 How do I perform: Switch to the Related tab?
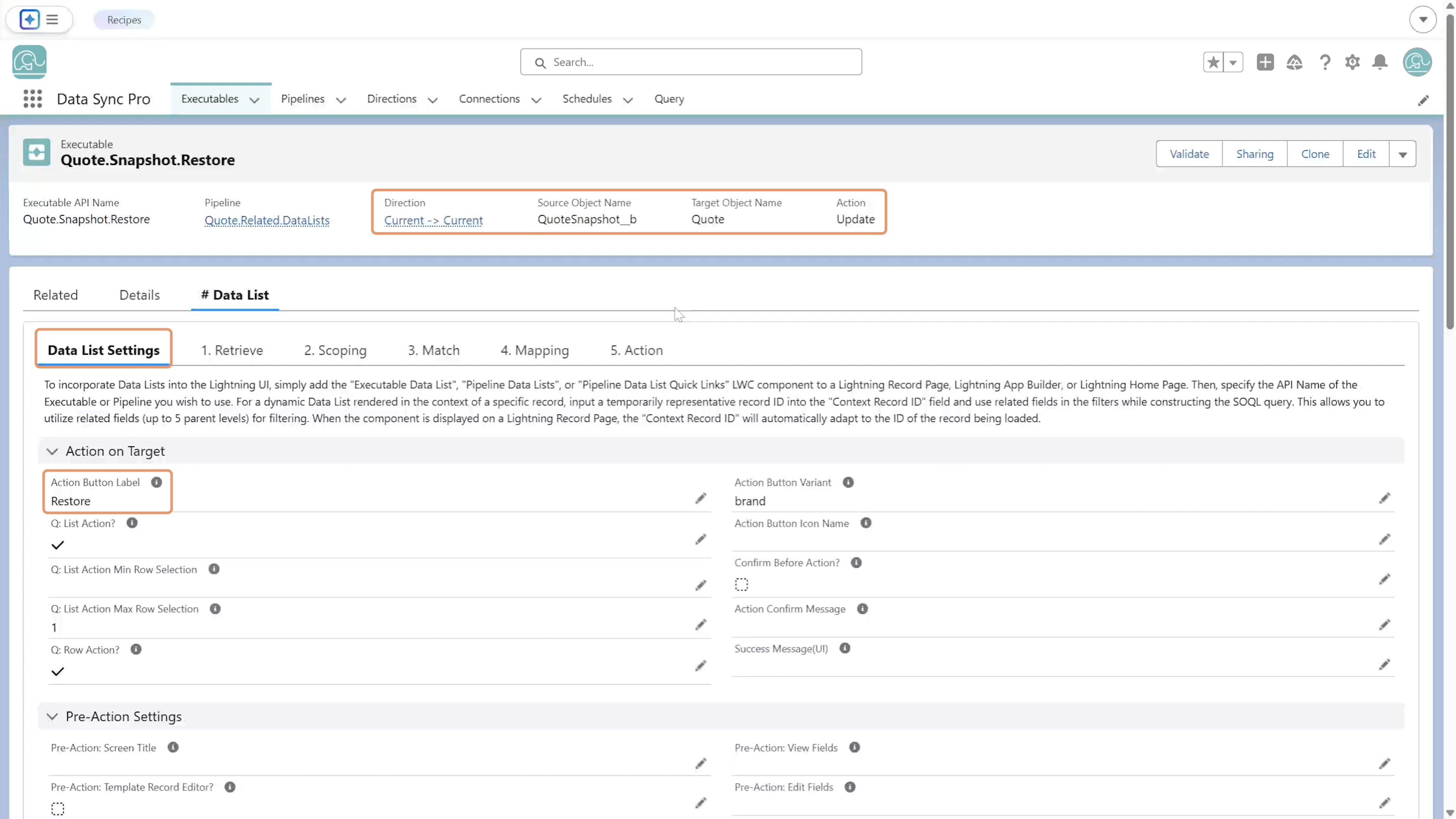pos(55,295)
